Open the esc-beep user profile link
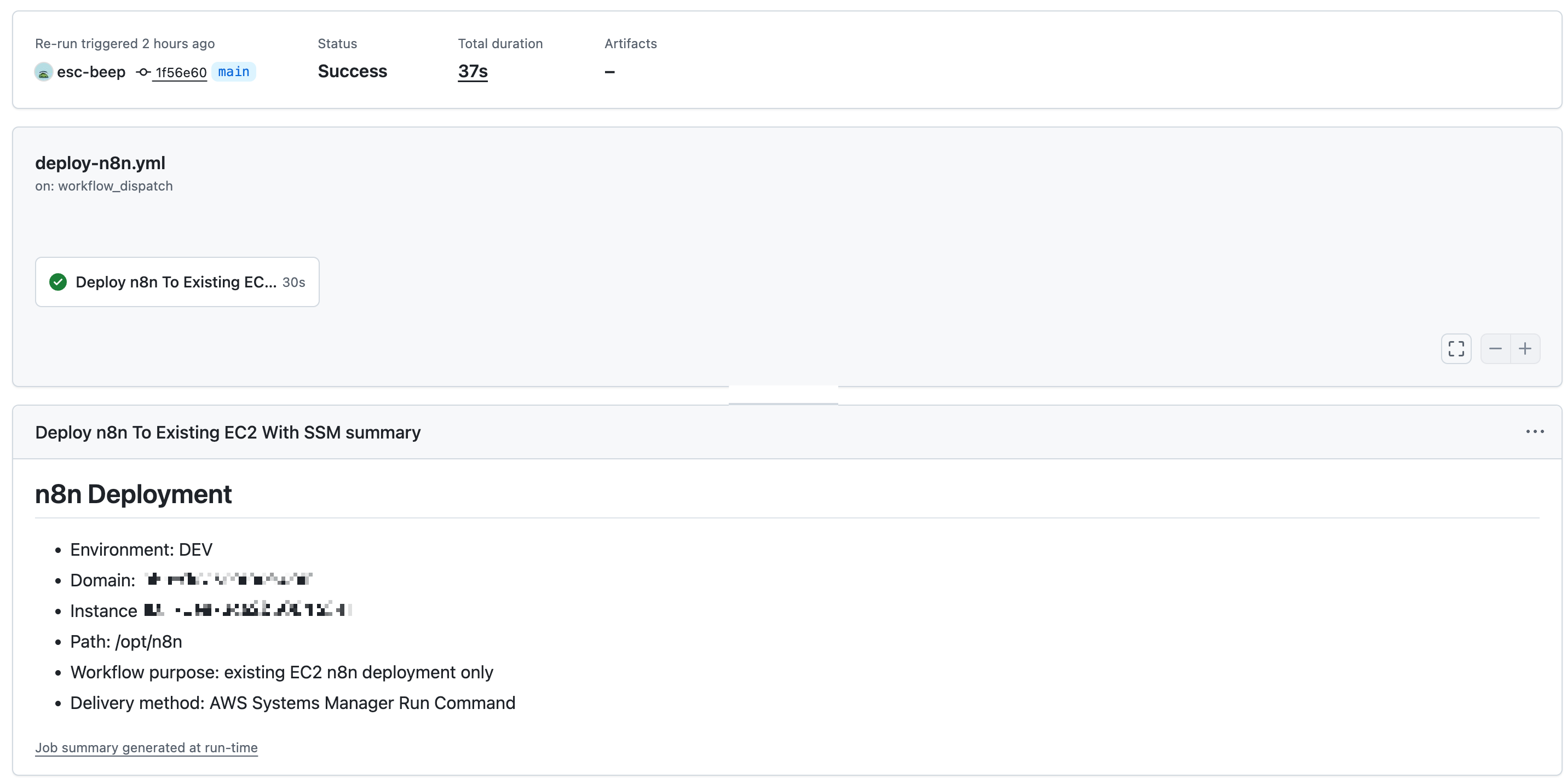The height and width of the screenshot is (784, 1567). (x=91, y=72)
